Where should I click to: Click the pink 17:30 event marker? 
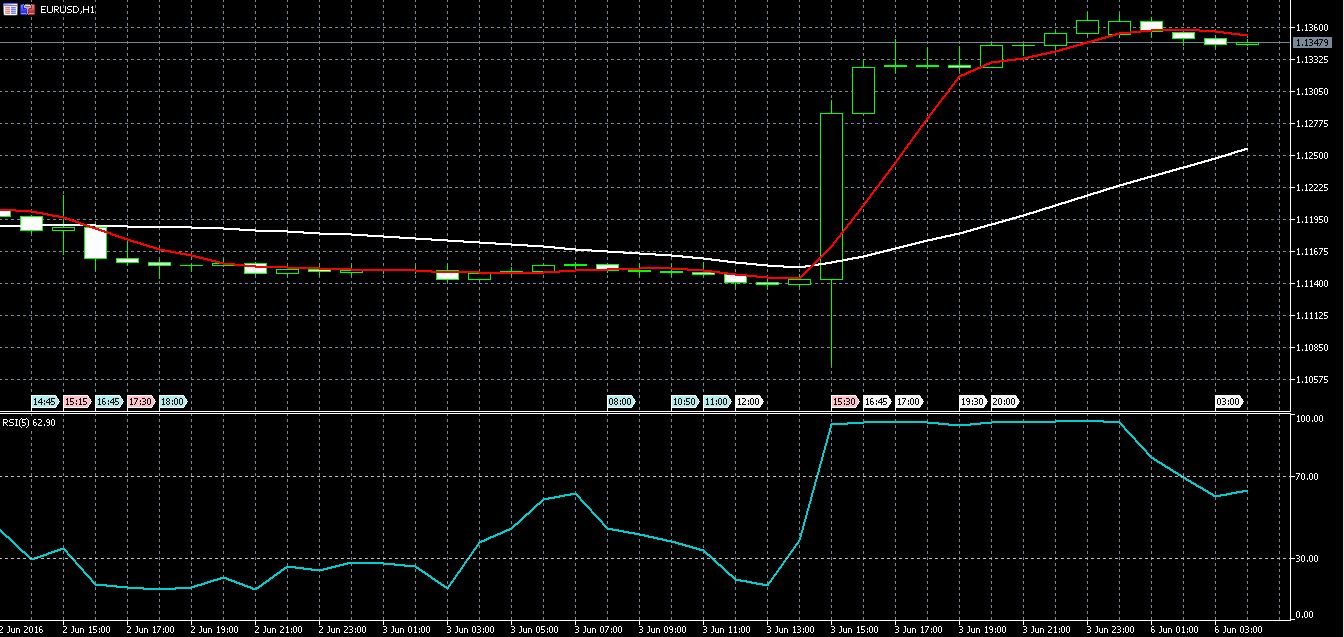pos(141,401)
